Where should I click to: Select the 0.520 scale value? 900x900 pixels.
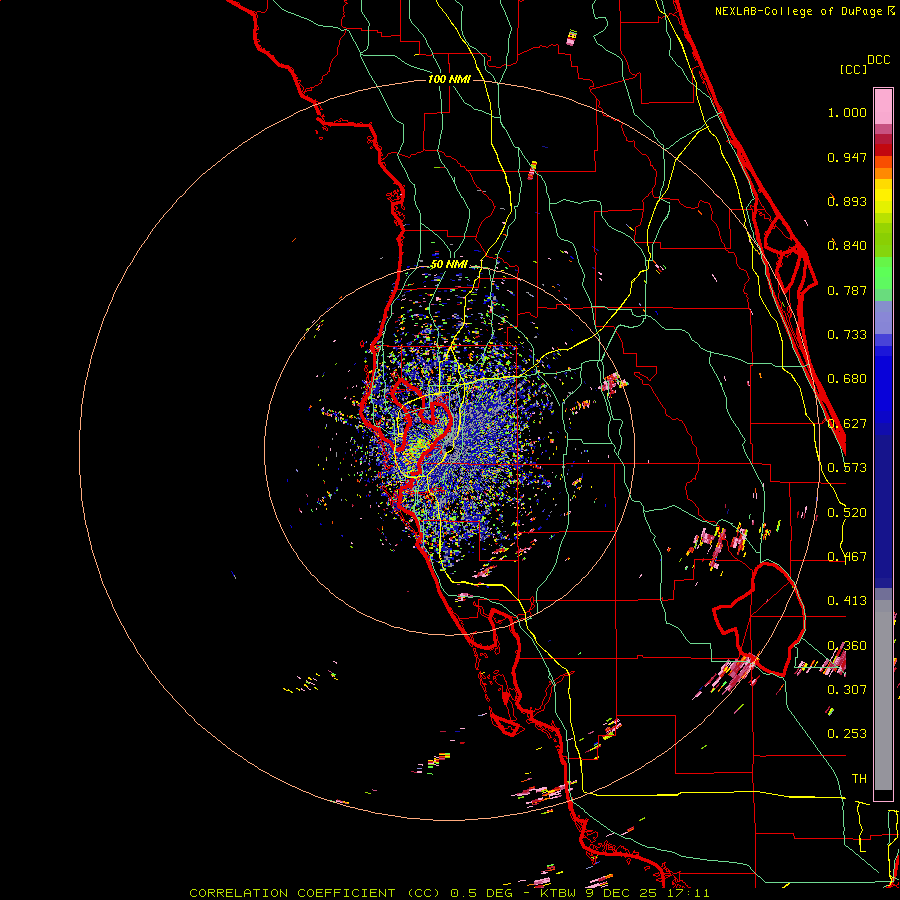click(847, 513)
